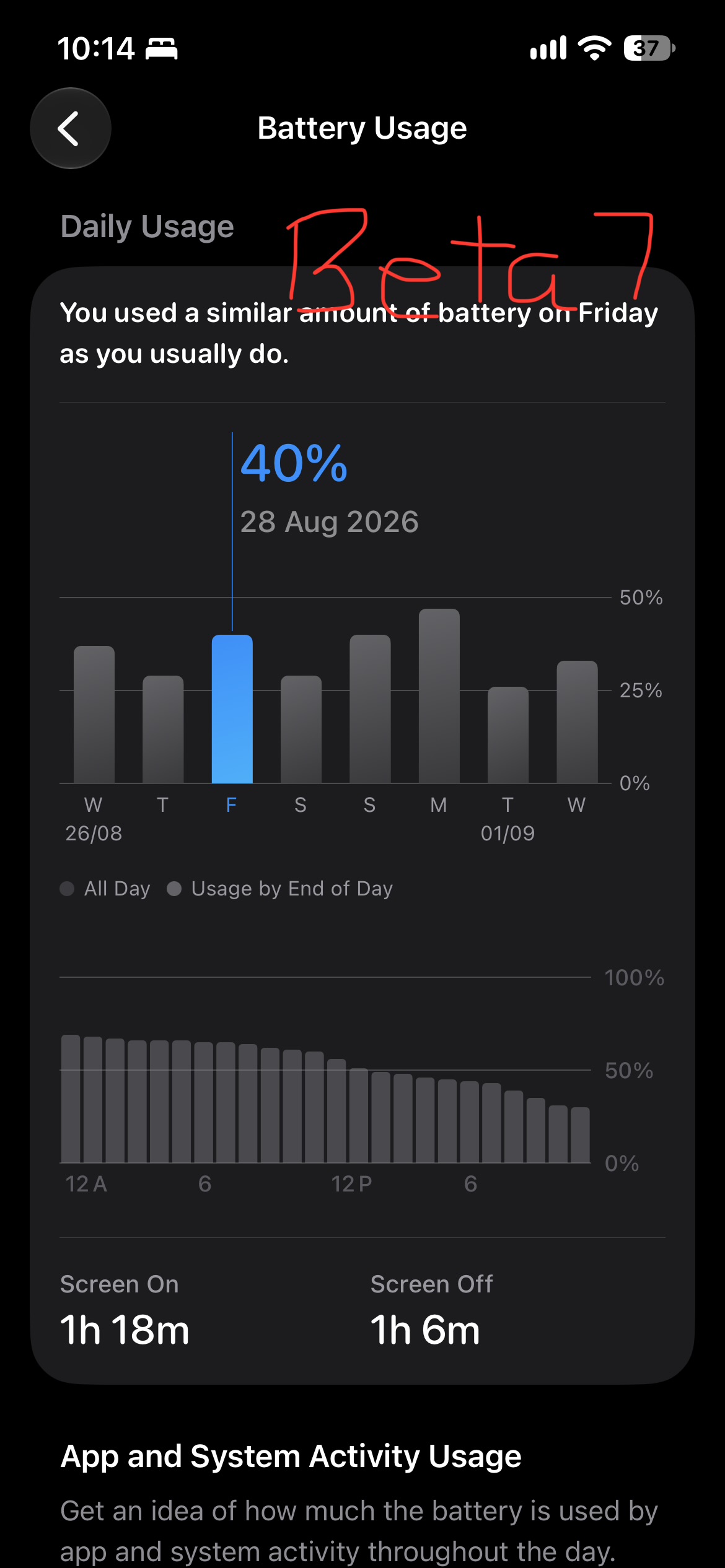The image size is (725, 1568).
Task: Tap the hourly bar above 12 P
Action: click(336, 1111)
